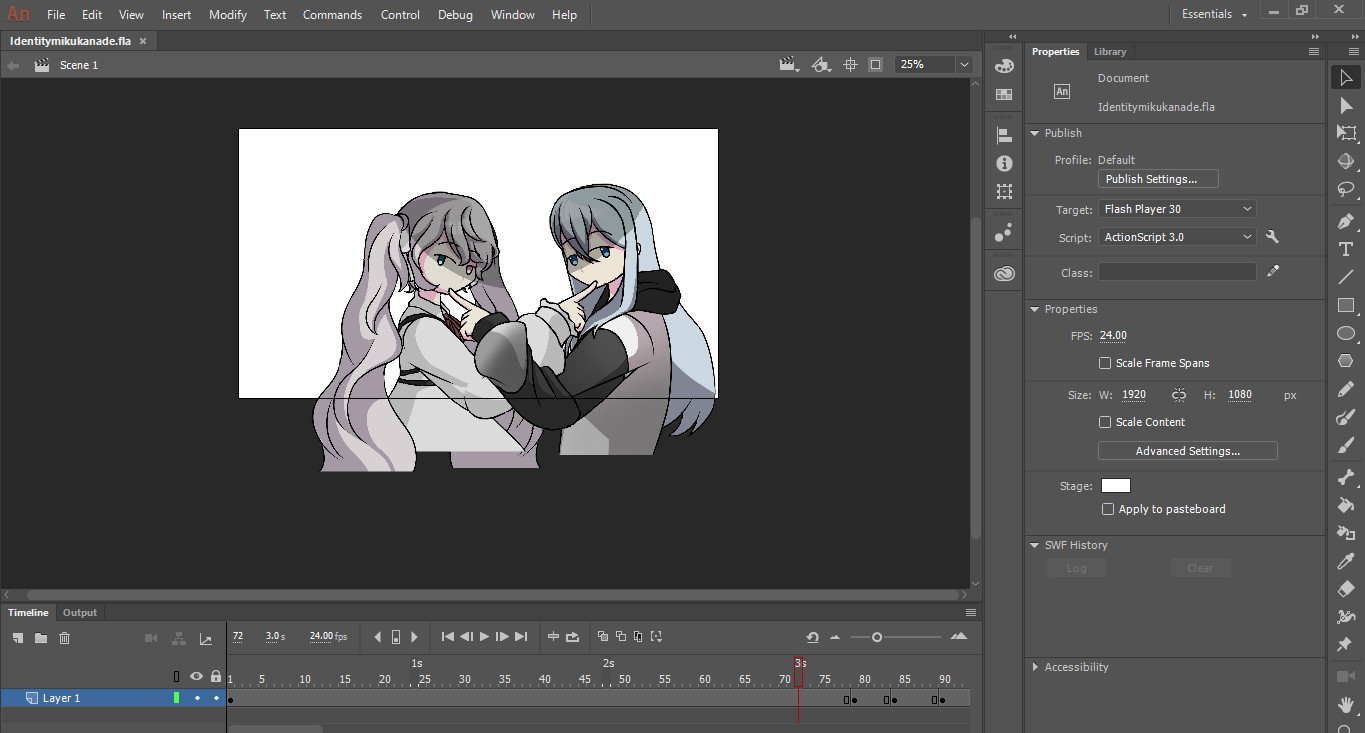The image size is (1365, 733).
Task: Open the ActionScript 3.0 script dropdown
Action: [x=1177, y=237]
